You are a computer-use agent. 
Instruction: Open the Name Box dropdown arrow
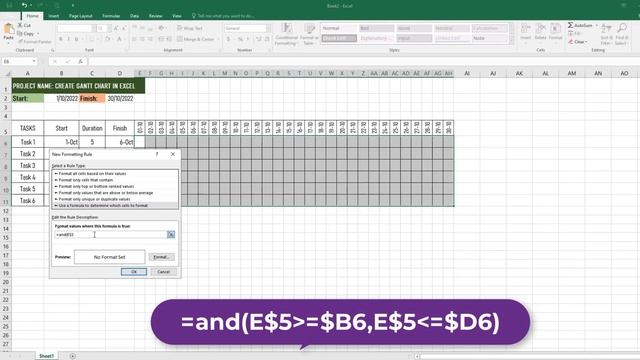coord(34,61)
